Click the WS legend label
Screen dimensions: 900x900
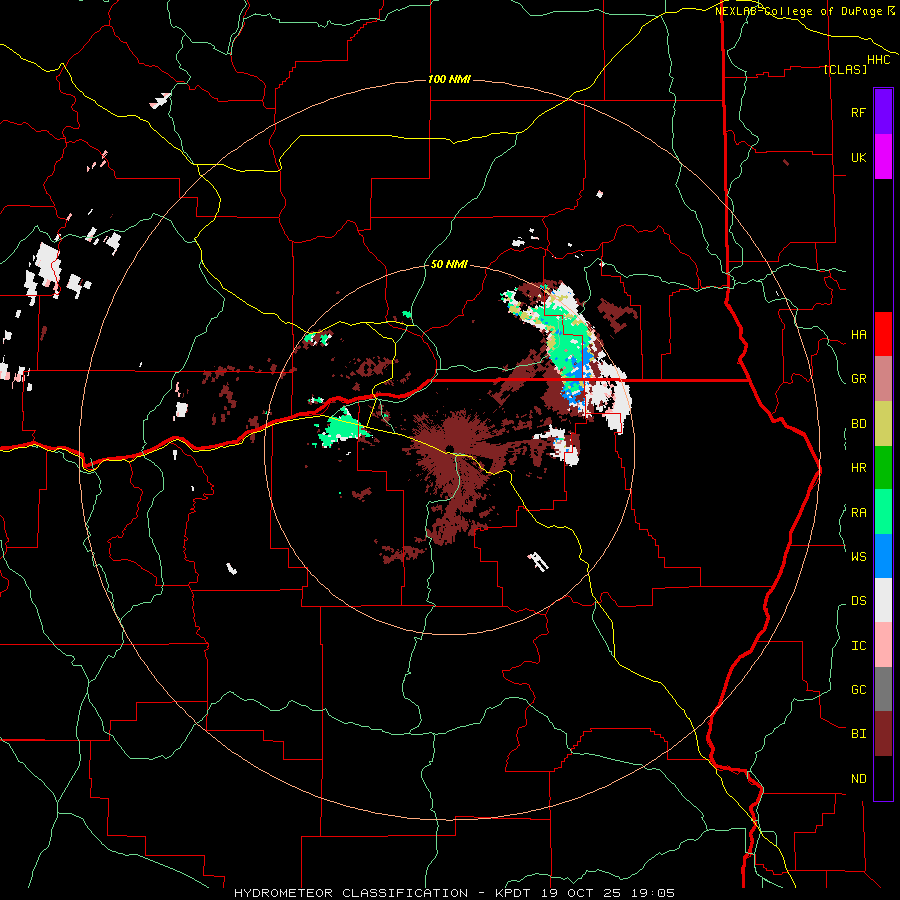pos(858,556)
